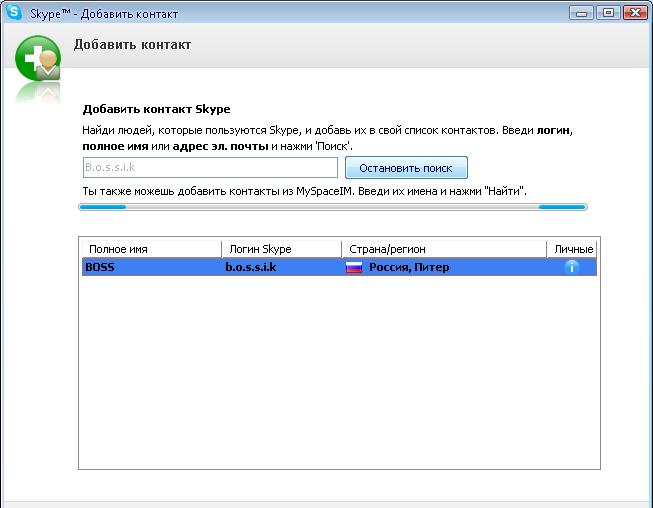Maximize the Skype add contact window

tap(608, 13)
